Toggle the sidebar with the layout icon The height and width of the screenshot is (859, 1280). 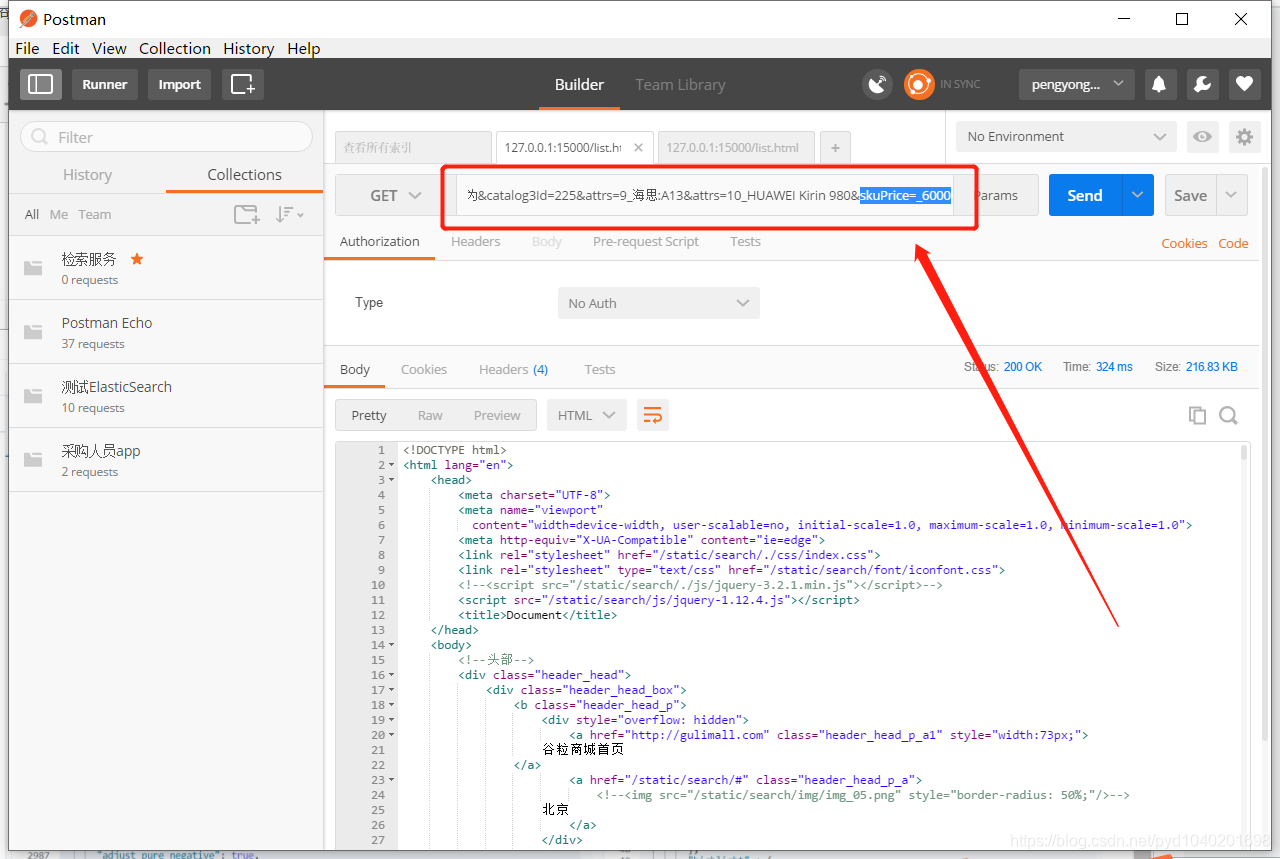[41, 84]
